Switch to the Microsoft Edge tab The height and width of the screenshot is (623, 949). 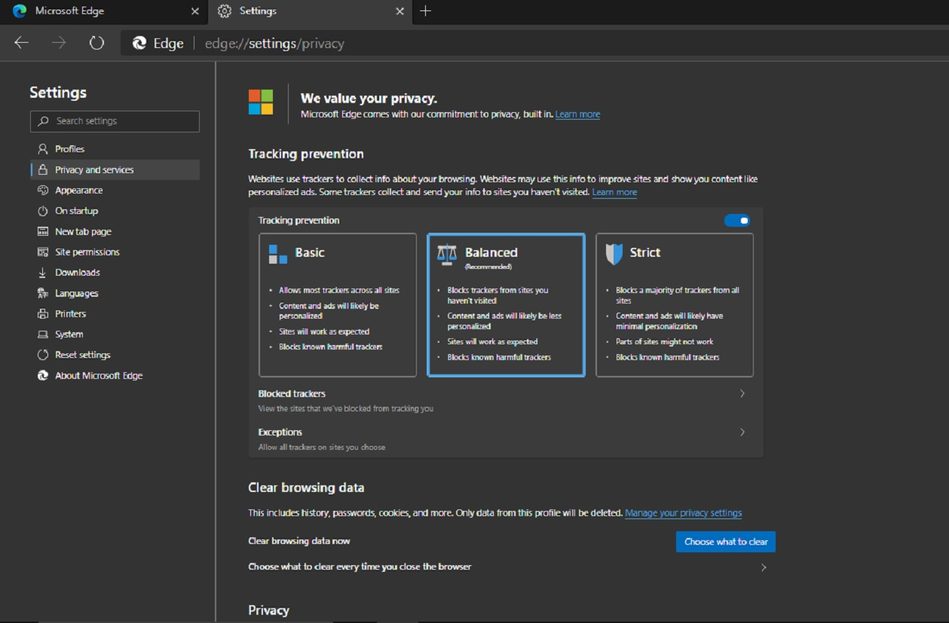tap(104, 11)
